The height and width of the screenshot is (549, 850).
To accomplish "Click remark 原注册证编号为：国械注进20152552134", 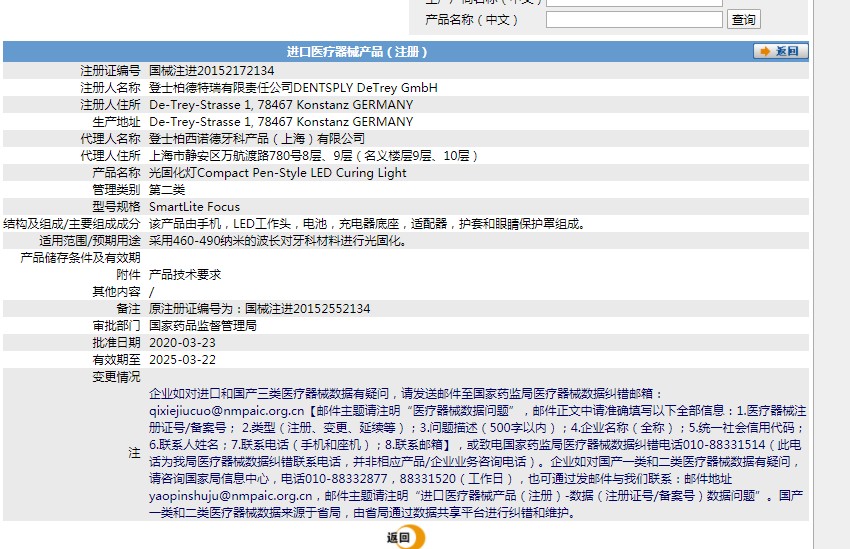I will pos(260,309).
